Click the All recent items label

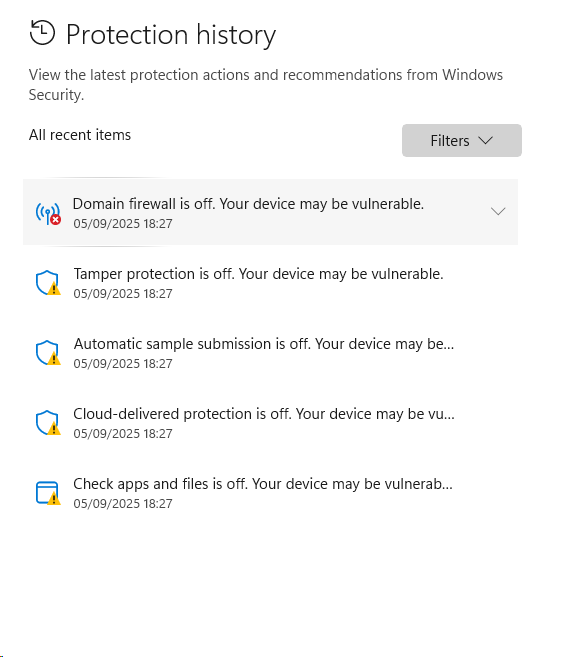[x=80, y=135]
